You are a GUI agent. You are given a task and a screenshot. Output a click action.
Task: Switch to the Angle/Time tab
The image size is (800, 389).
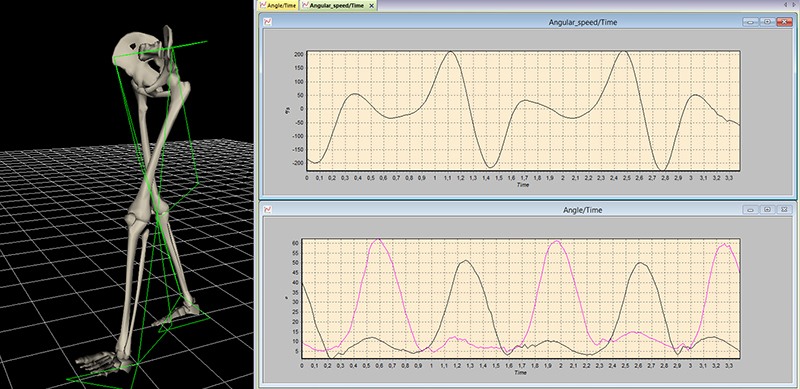point(278,6)
